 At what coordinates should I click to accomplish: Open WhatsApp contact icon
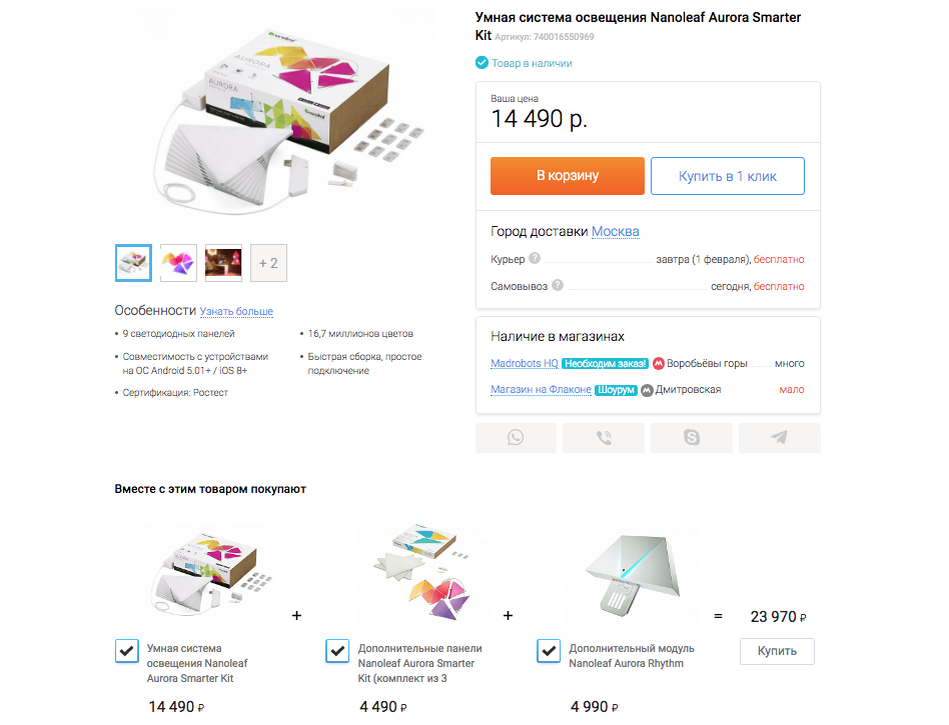pyautogui.click(x=516, y=438)
